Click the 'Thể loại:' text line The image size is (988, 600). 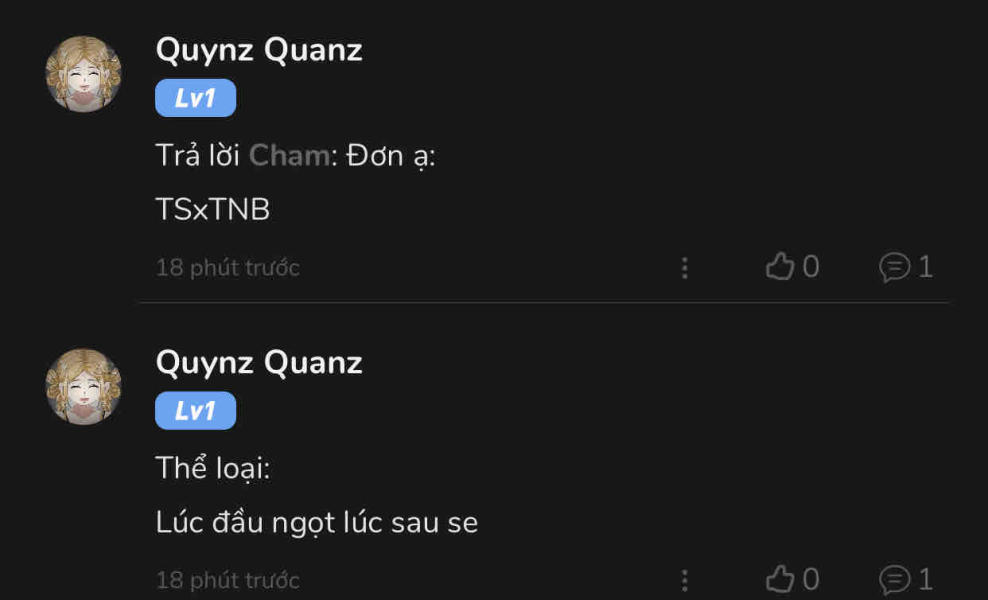tap(213, 468)
